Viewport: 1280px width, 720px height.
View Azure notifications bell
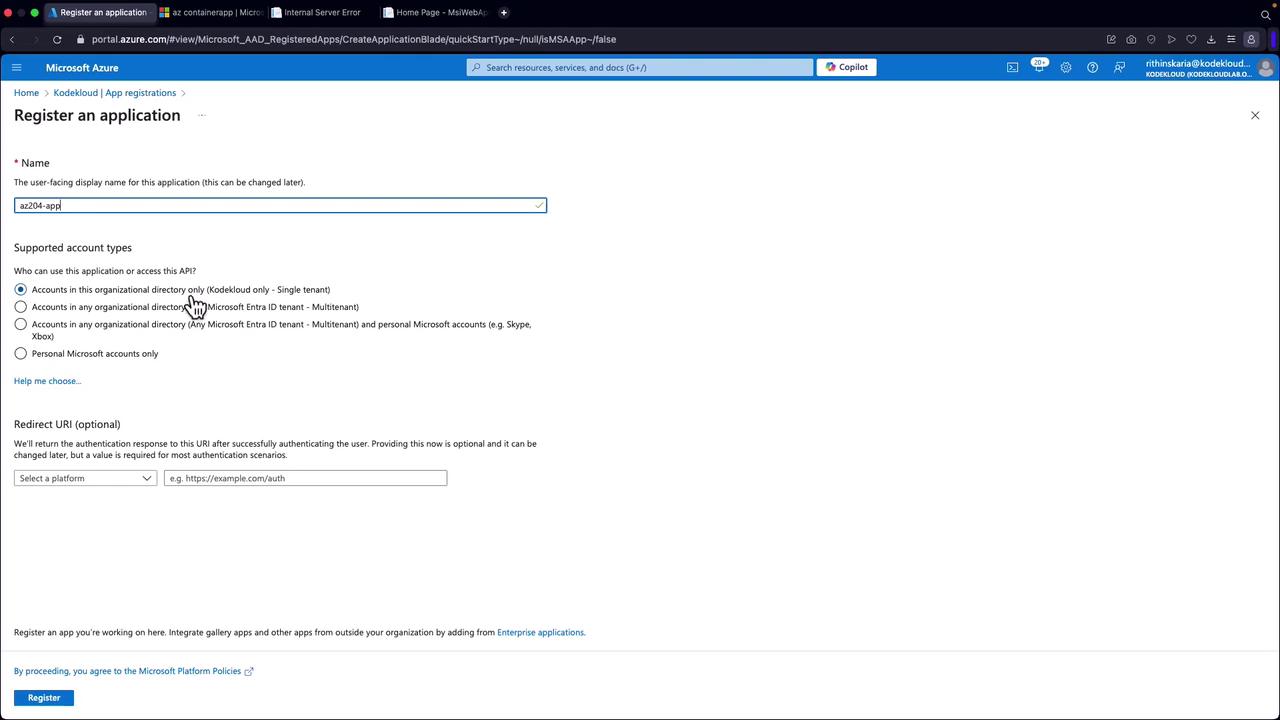tap(1039, 67)
